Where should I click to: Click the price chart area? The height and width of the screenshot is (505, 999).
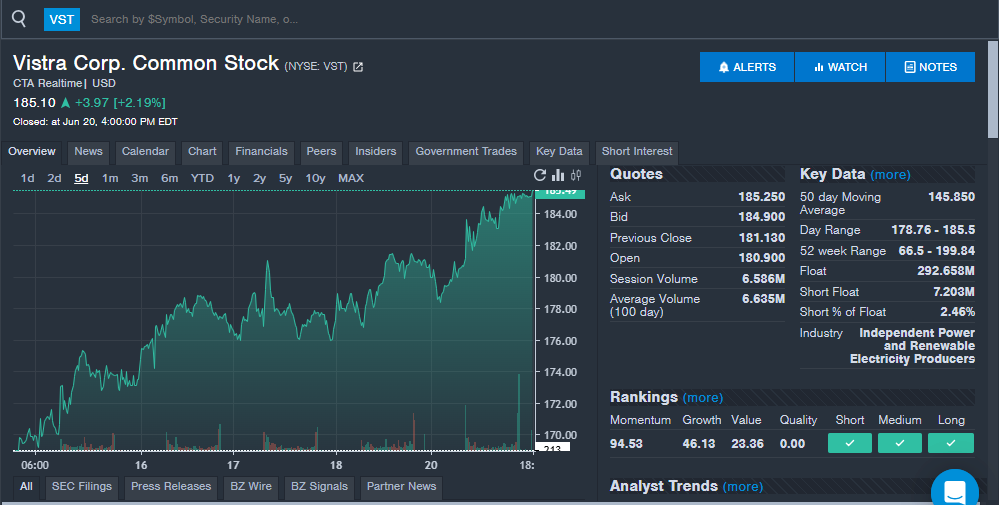(x=274, y=318)
